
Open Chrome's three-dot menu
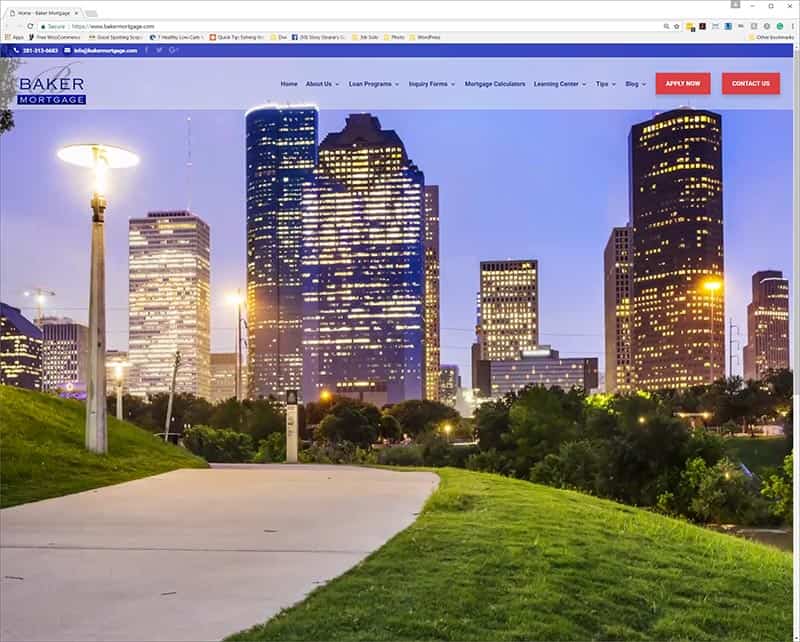792,26
